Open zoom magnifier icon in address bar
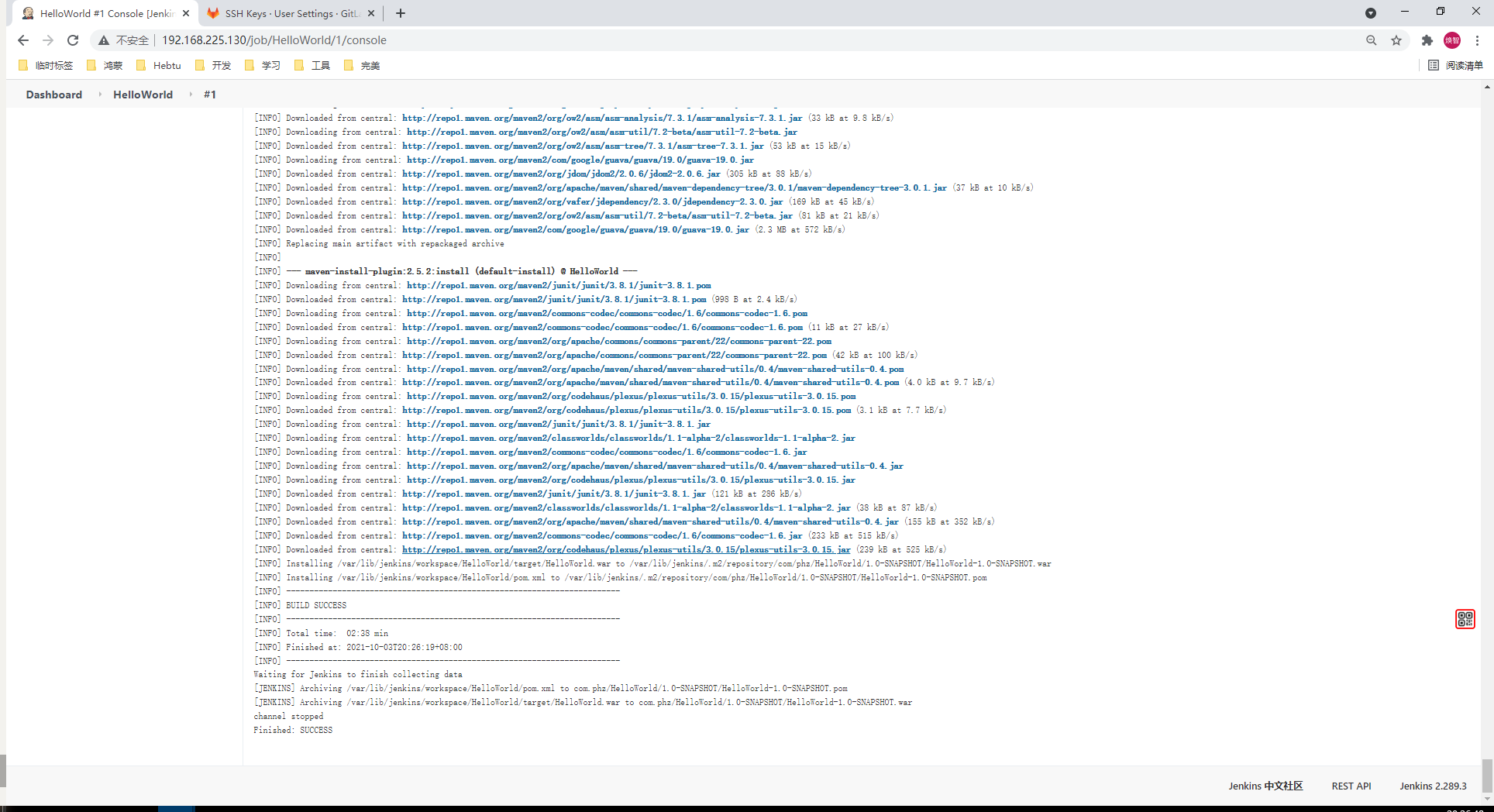Viewport: 1494px width, 812px height. click(1372, 40)
